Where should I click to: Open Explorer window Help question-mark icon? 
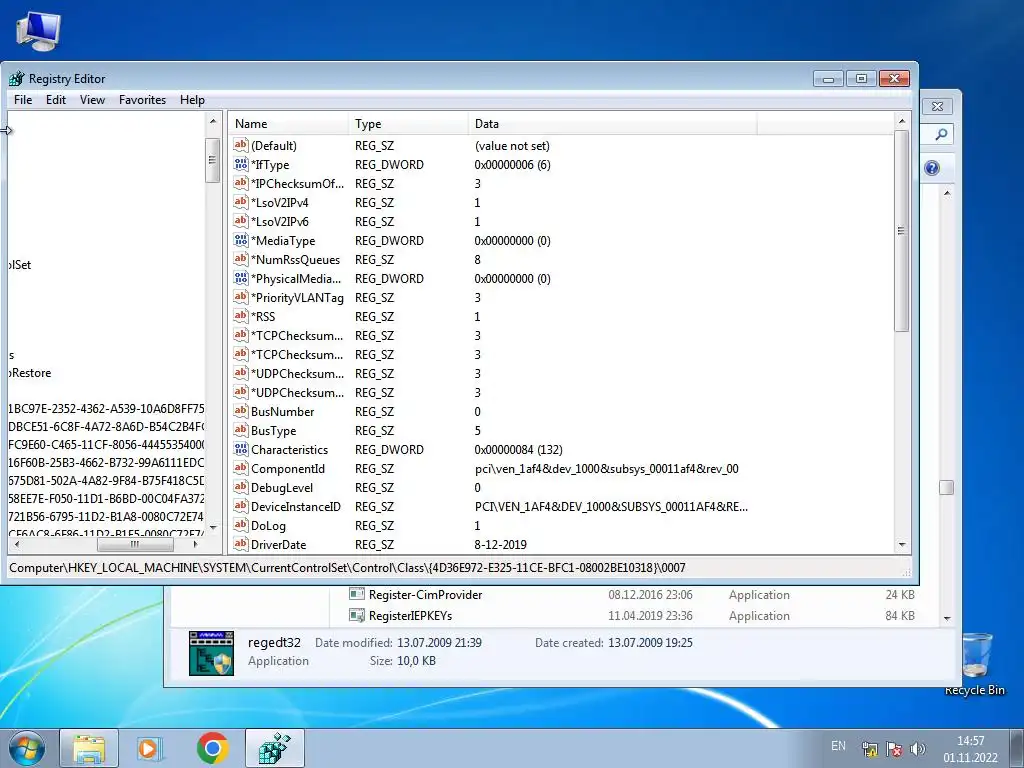tap(932, 168)
